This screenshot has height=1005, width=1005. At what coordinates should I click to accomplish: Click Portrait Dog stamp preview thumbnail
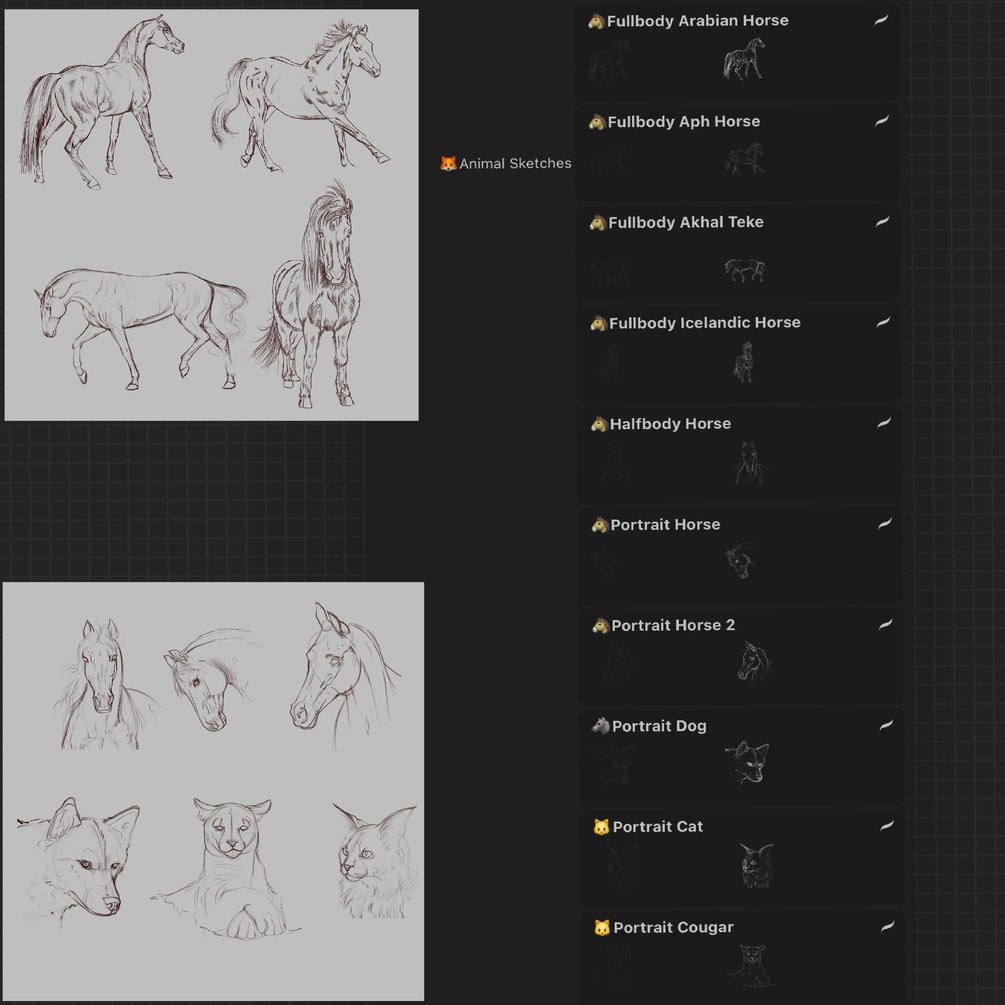click(747, 762)
